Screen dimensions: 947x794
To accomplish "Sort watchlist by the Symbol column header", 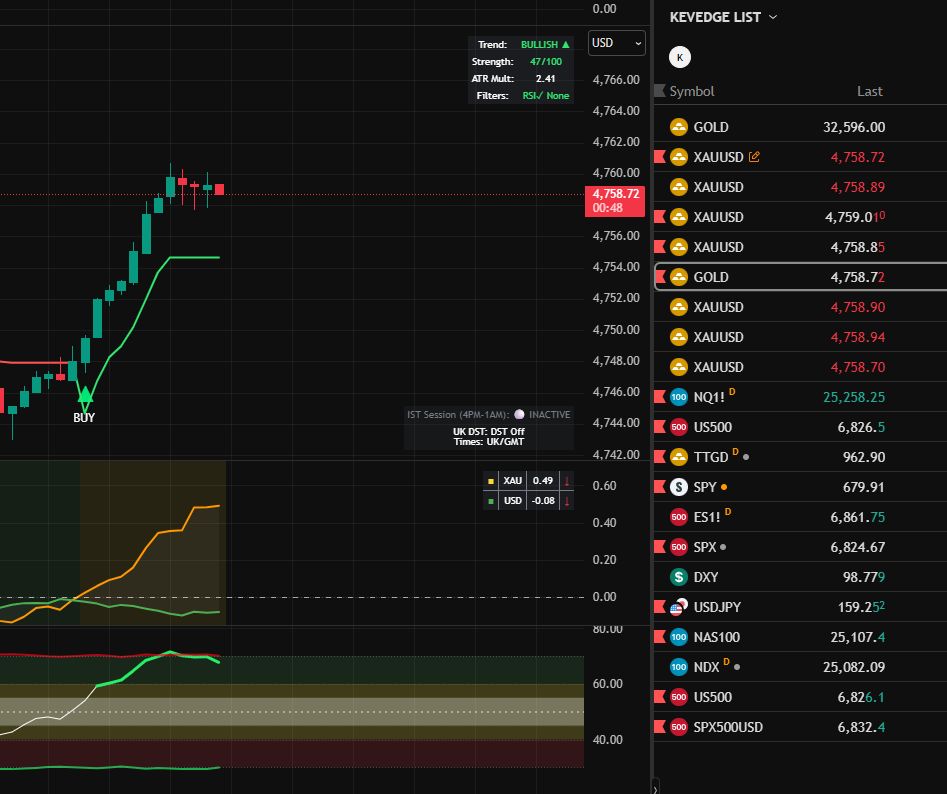I will coord(692,91).
